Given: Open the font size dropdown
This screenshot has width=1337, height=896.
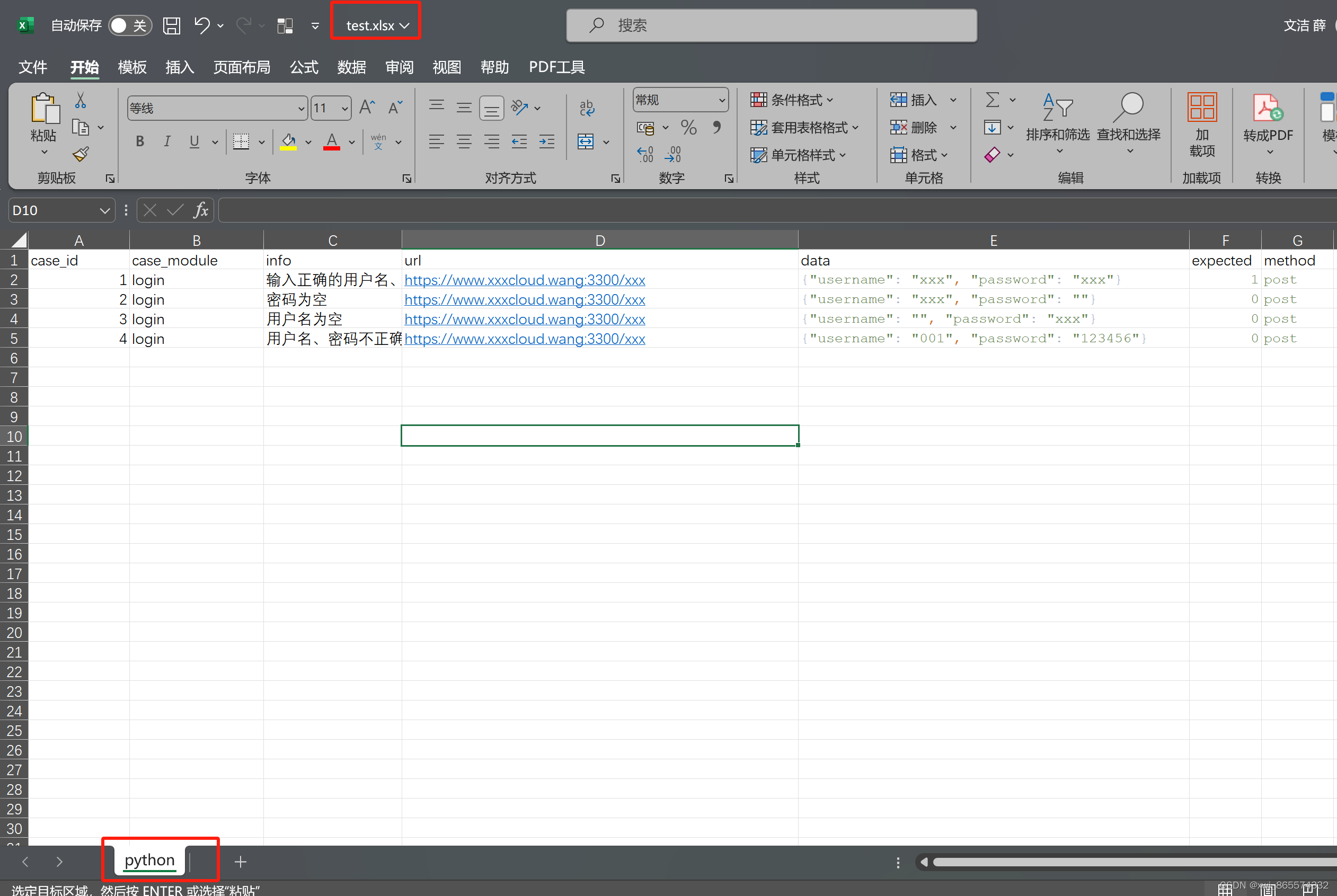Looking at the screenshot, I should click(x=344, y=108).
